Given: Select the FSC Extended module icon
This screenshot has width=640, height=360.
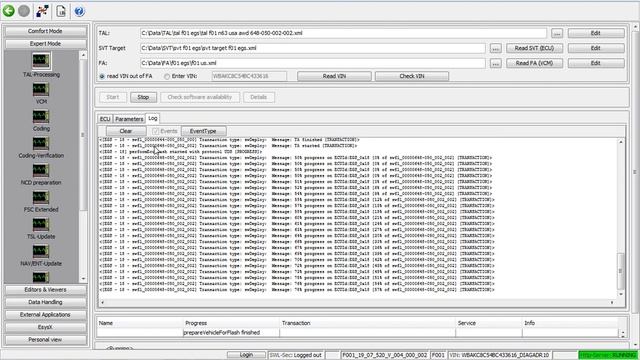Looking at the screenshot, I should coord(41,197).
